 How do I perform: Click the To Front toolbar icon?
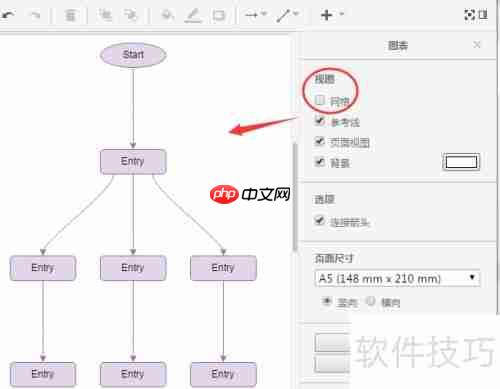(106, 15)
